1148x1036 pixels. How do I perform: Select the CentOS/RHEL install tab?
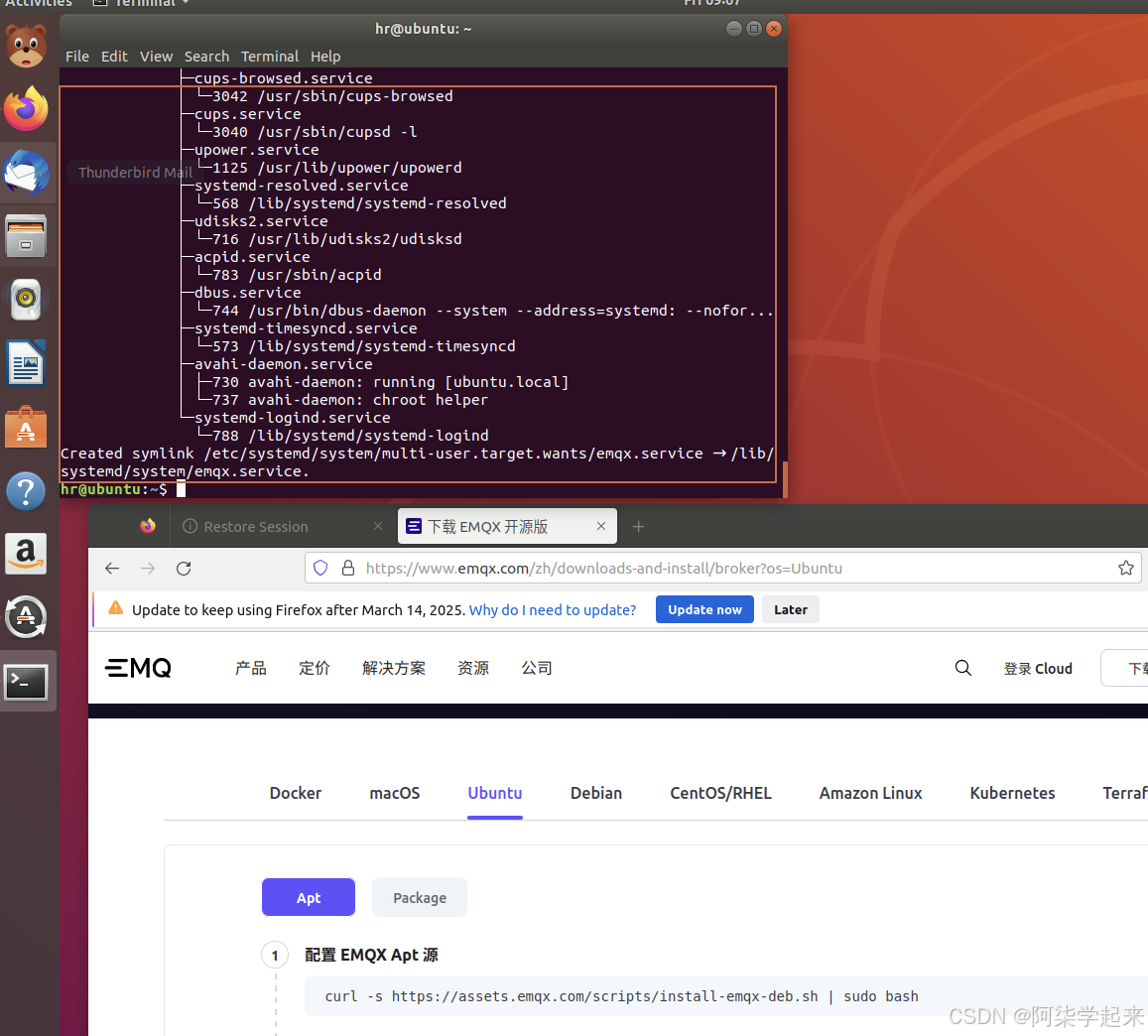click(x=720, y=793)
